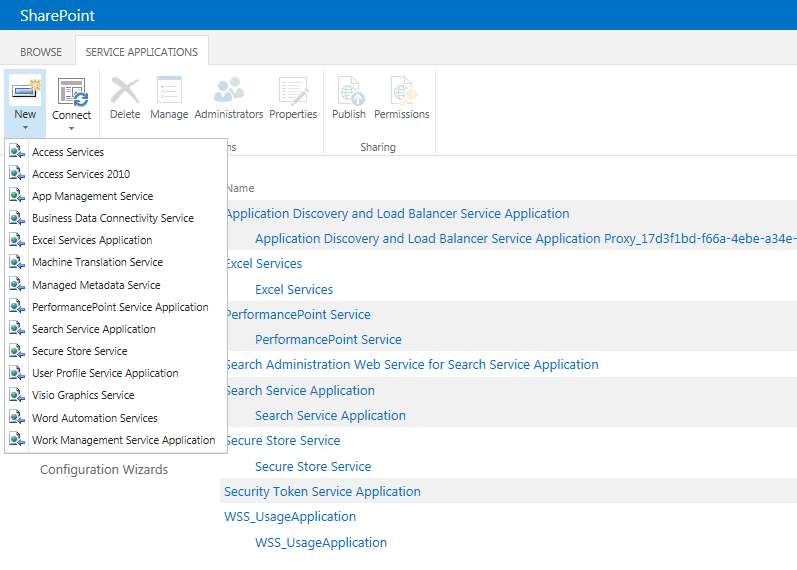
Task: Click the icon beside User Profile Service Application
Action: (x=17, y=373)
